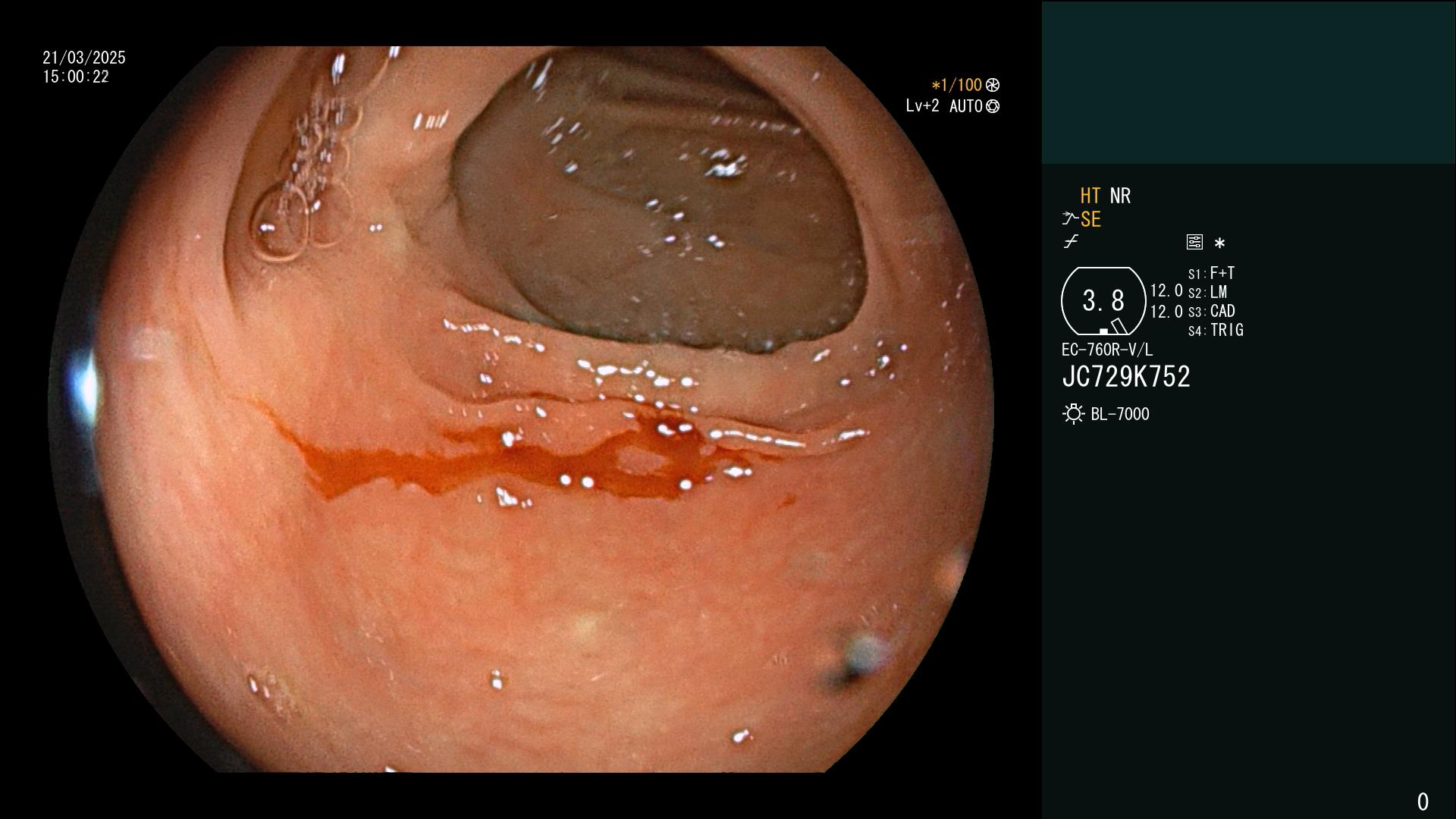Click the upper 12.0 value beside S2
1456x819 pixels.
click(1166, 290)
